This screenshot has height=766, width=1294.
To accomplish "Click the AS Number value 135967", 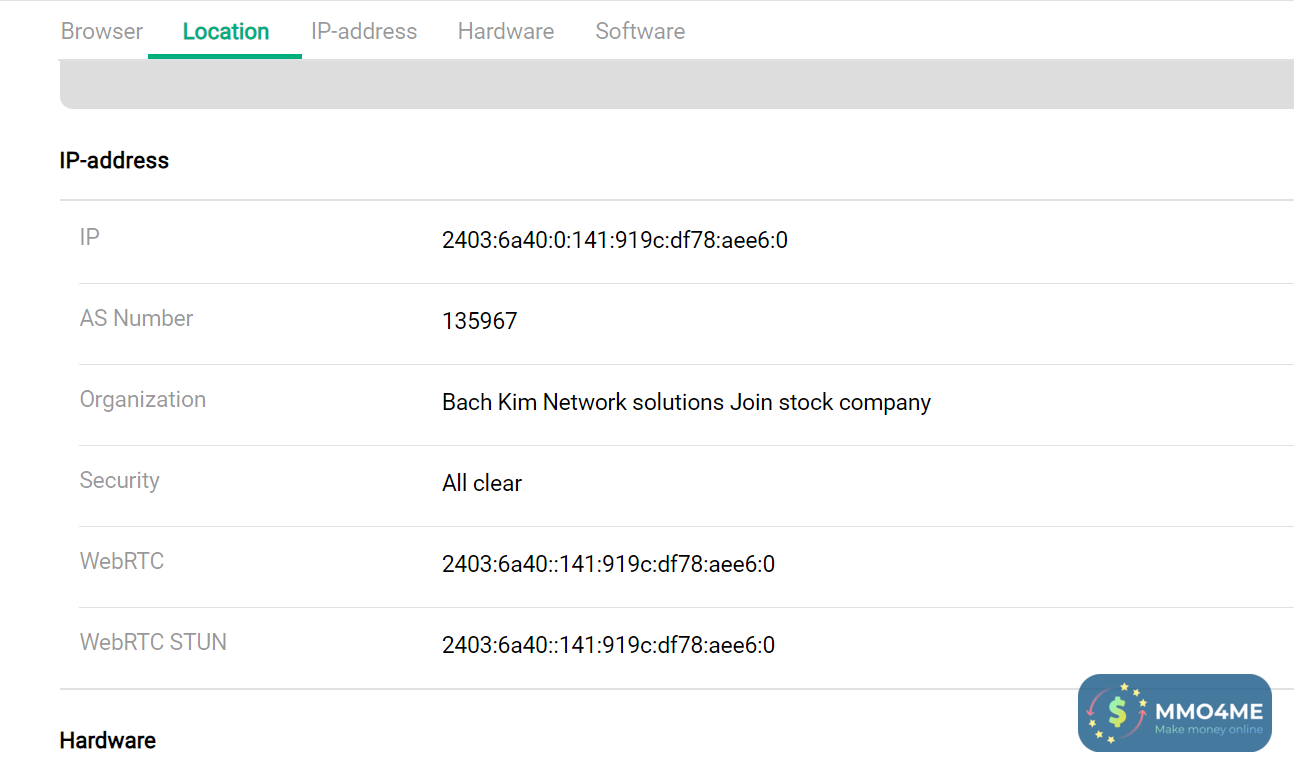I will pos(479,321).
